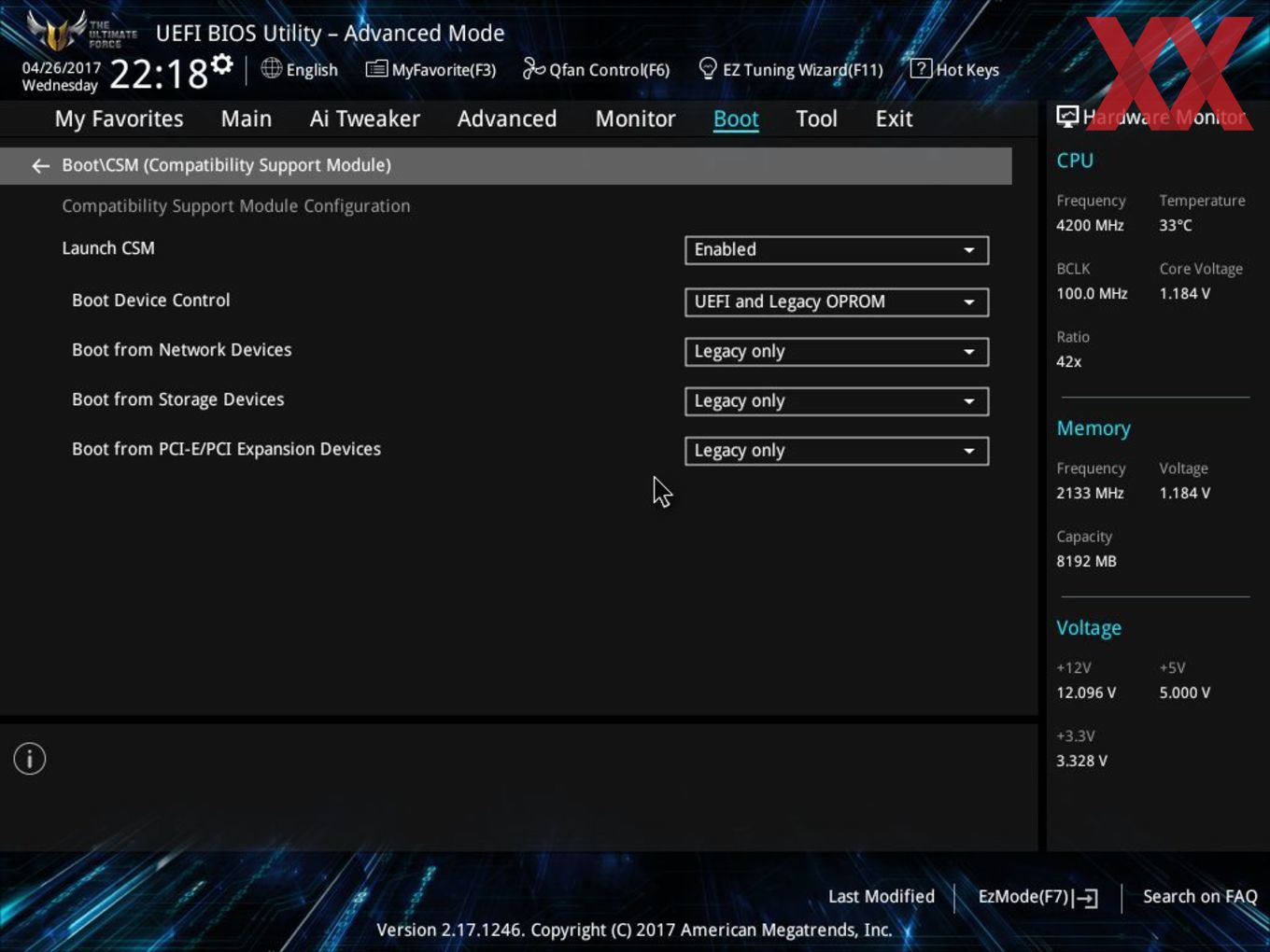Open the Tool tab
Viewport: 1270px width, 952px height.
point(816,119)
